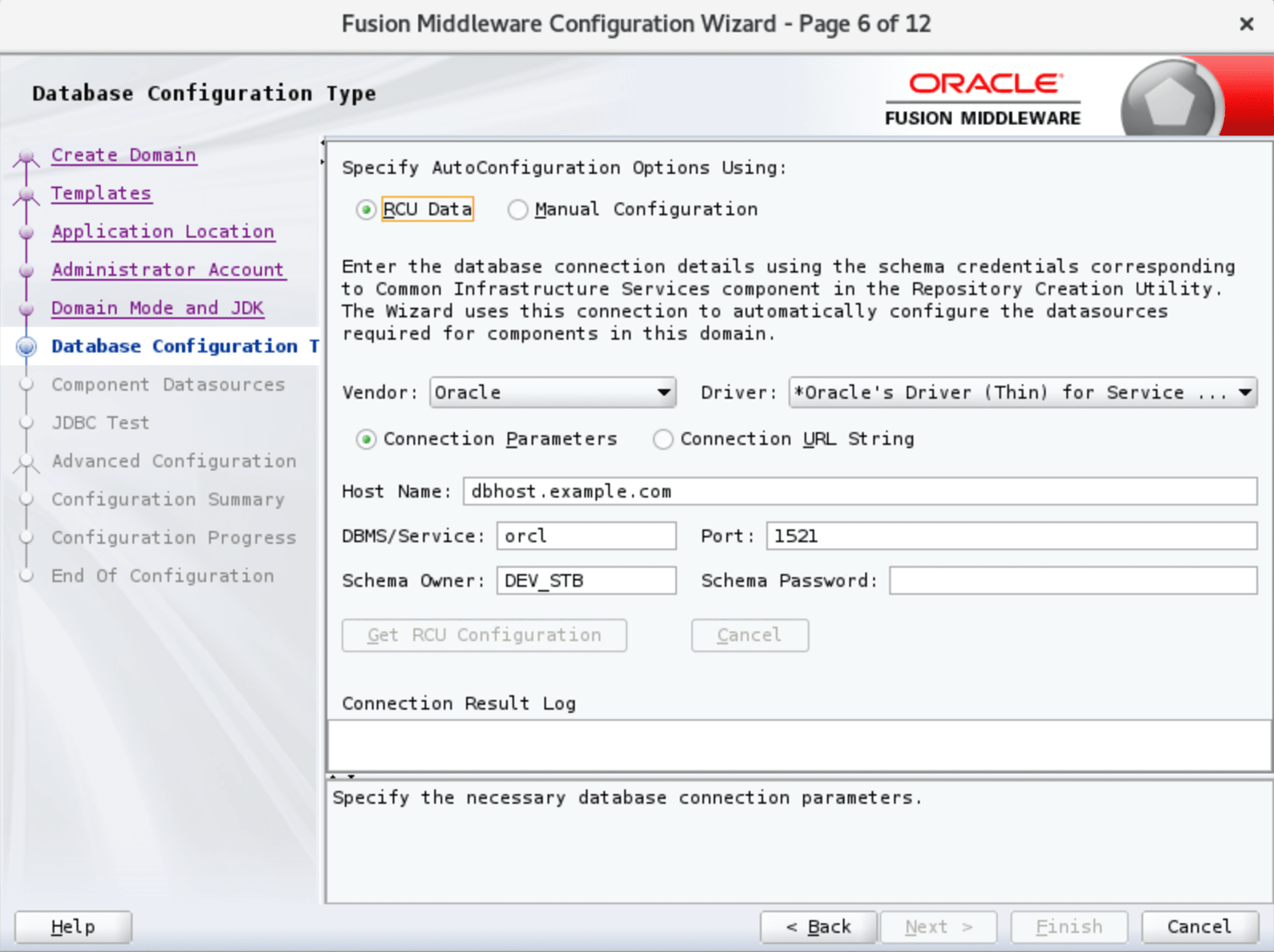Click Get RCU Configuration button
Image resolution: width=1274 pixels, height=952 pixels.
click(485, 635)
